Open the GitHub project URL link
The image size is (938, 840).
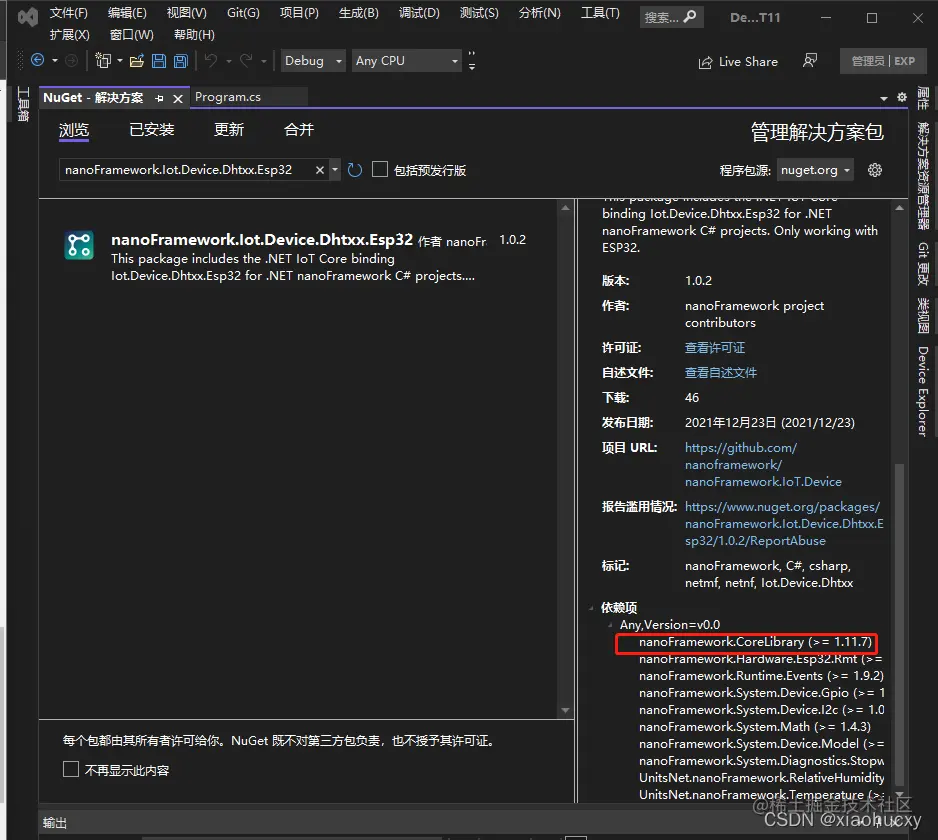click(x=763, y=464)
